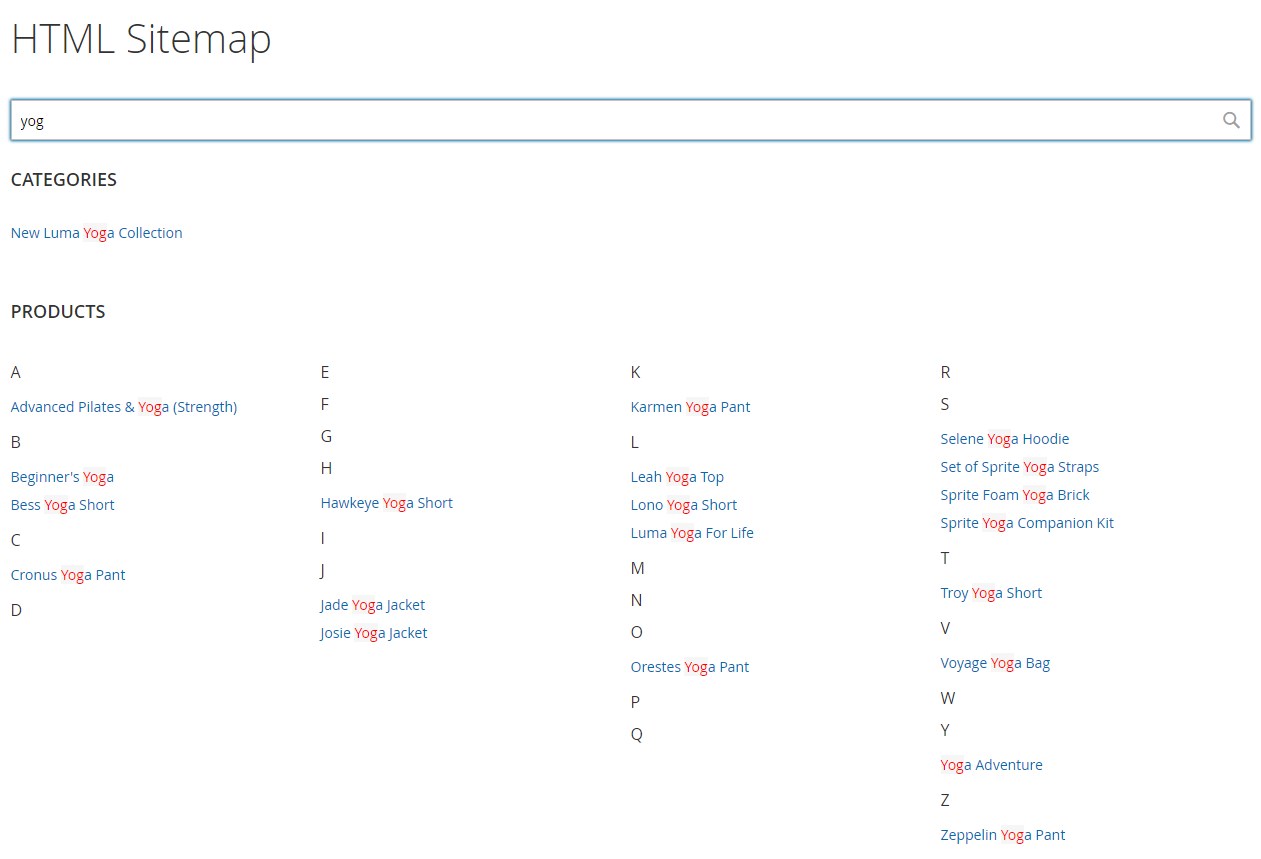Click letter S group heading

(945, 404)
